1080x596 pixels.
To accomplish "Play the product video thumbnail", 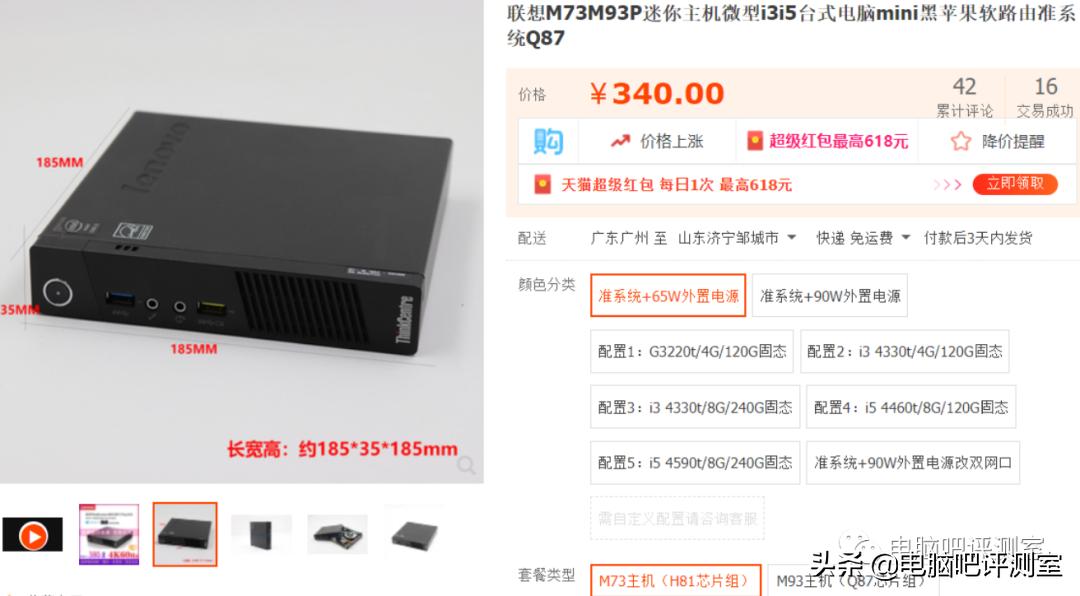I will coord(32,535).
